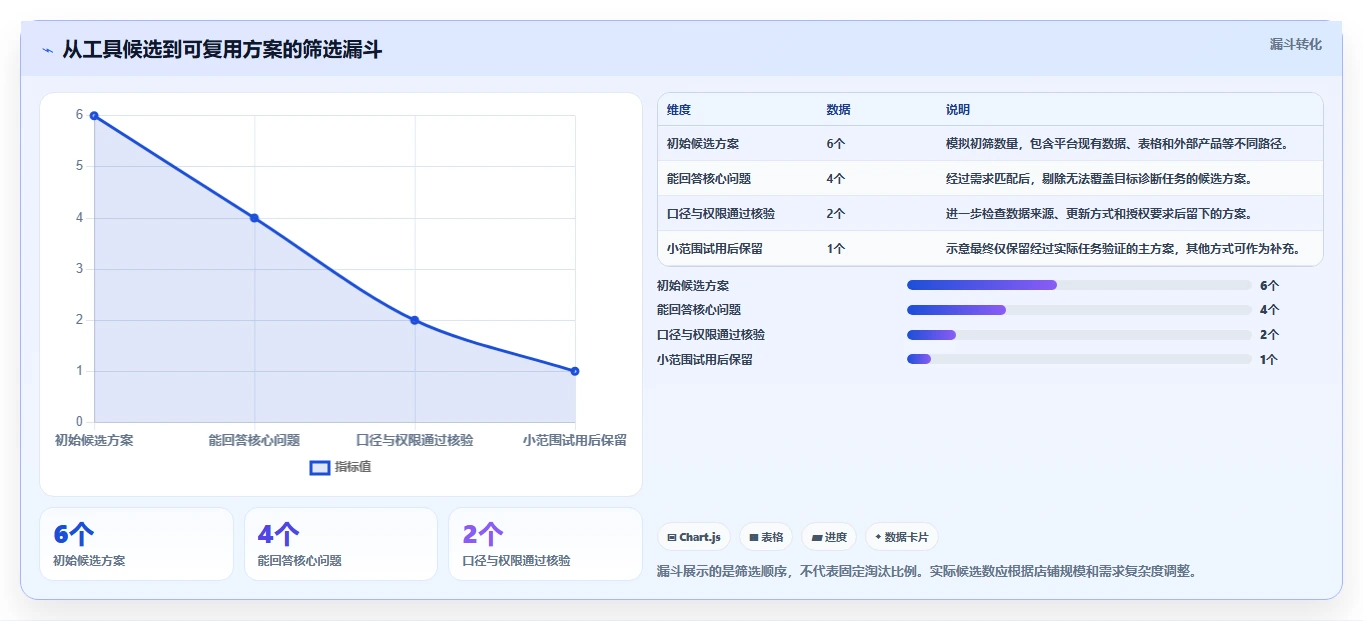Click the lightning icon beside the funnel title
Image resolution: width=1363 pixels, height=621 pixels.
[47, 50]
